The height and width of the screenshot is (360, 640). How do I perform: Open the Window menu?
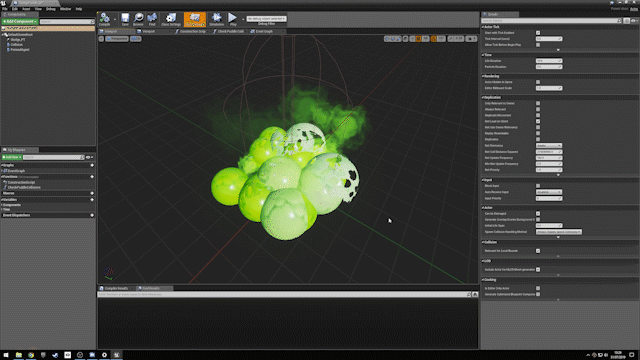(65, 9)
